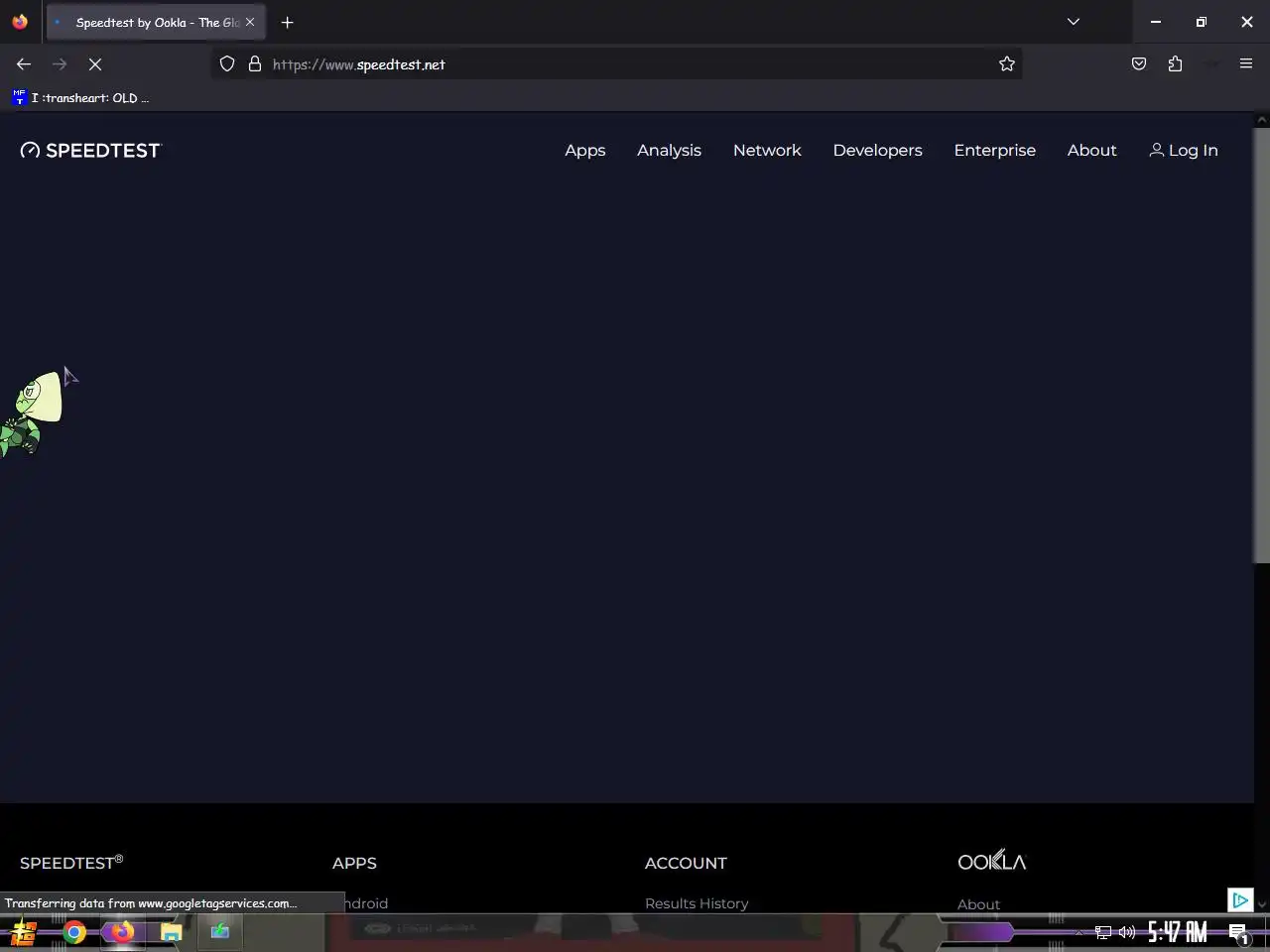Open the Apps menu in the site header
This screenshot has height=952, width=1270.
click(x=585, y=150)
